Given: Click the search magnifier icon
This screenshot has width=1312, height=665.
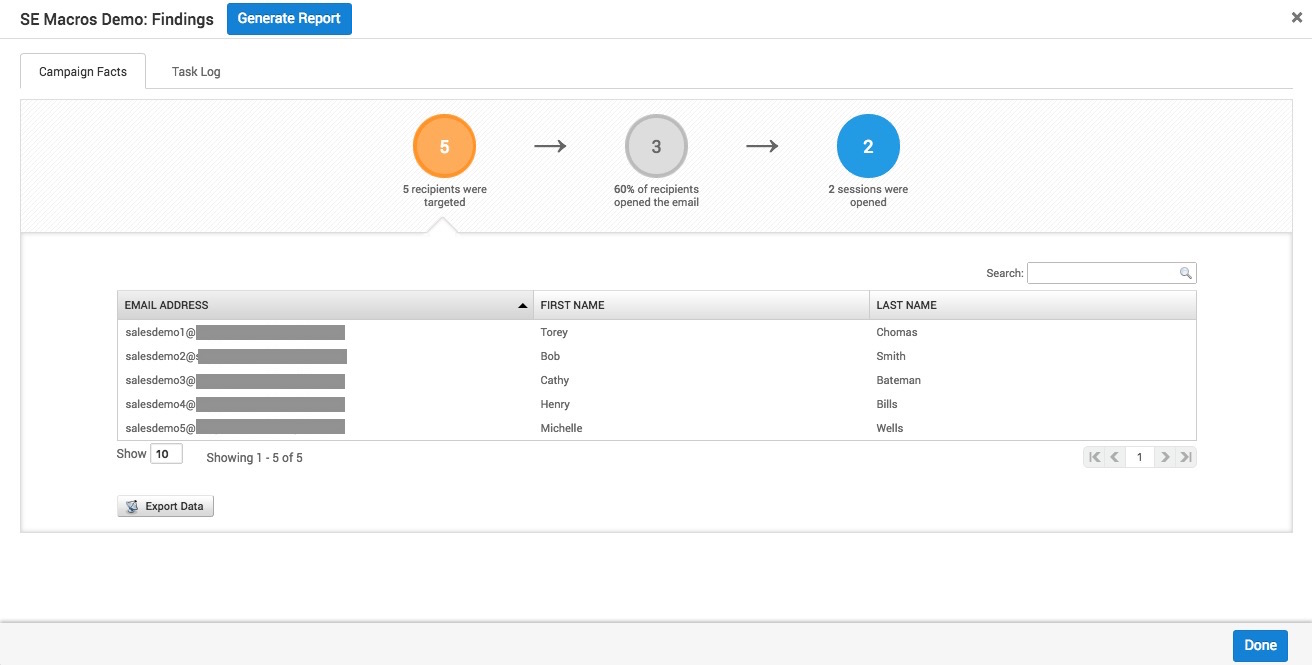Looking at the screenshot, I should (x=1185, y=273).
